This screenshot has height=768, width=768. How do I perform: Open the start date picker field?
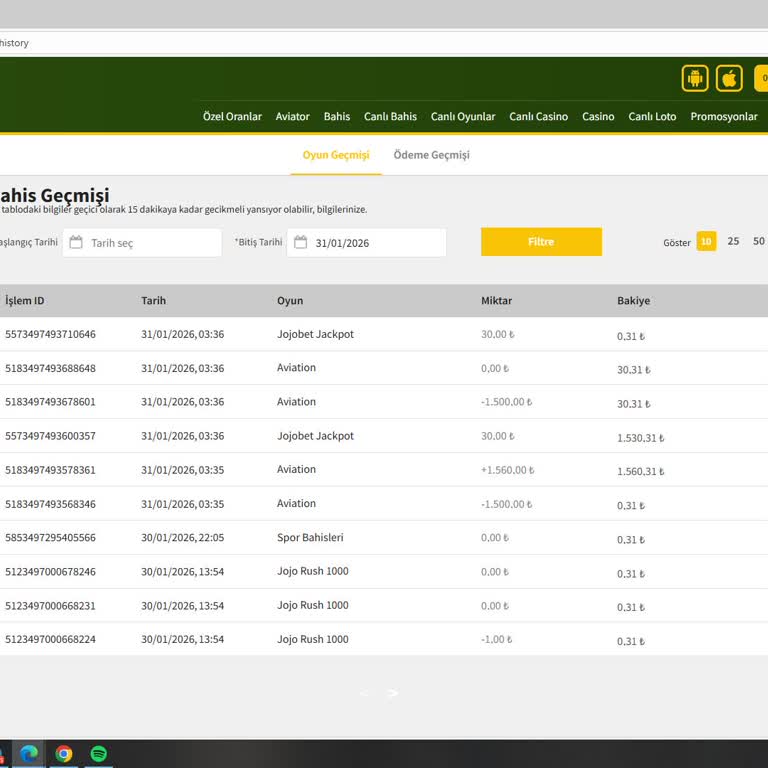click(x=150, y=243)
